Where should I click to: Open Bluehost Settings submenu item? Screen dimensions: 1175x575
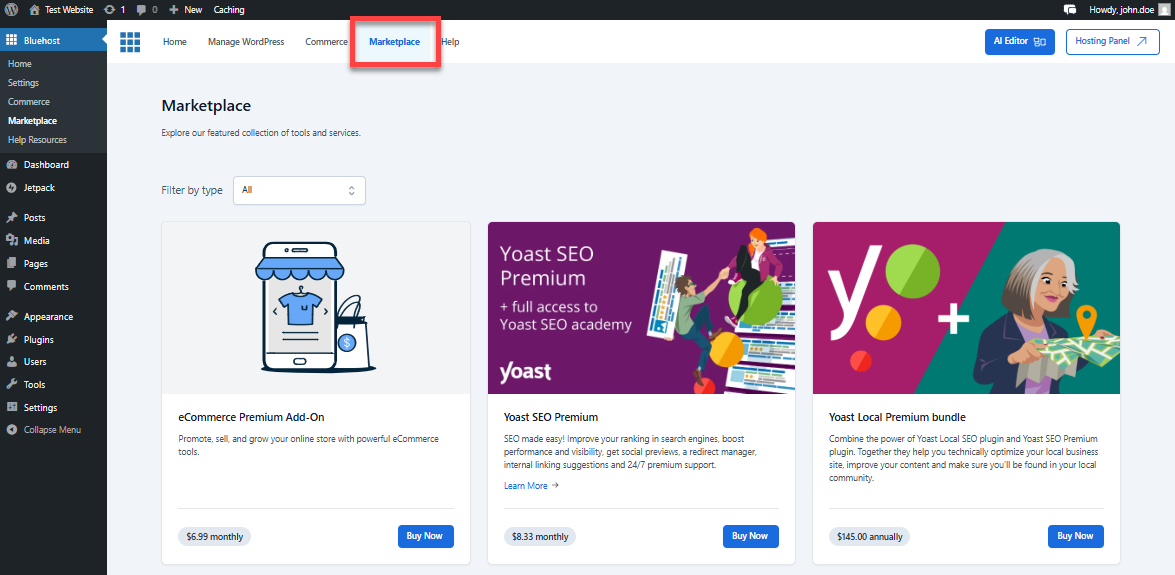point(23,82)
